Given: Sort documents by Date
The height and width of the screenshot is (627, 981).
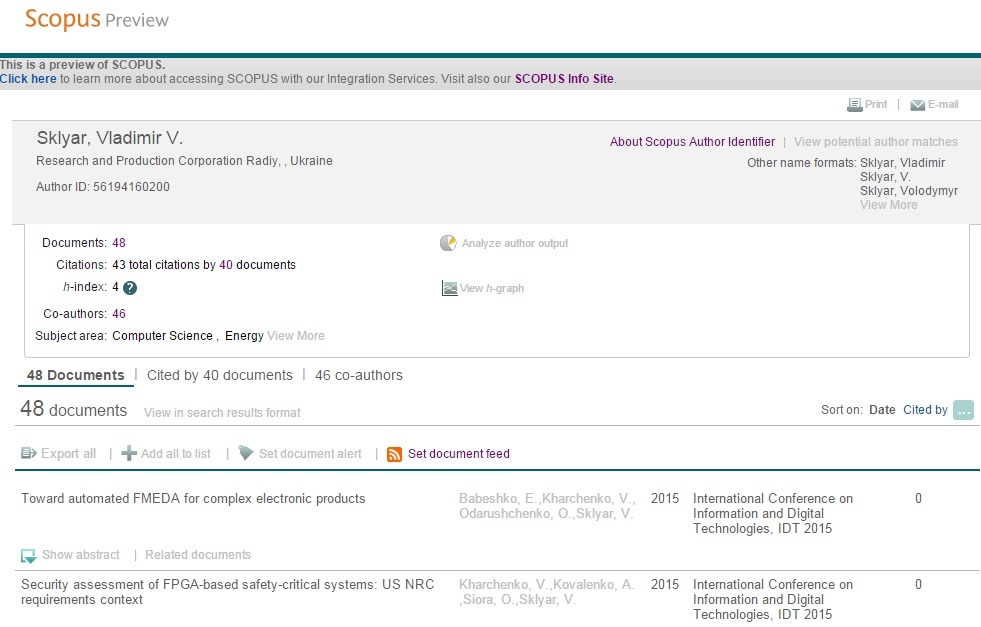Looking at the screenshot, I should [882, 410].
